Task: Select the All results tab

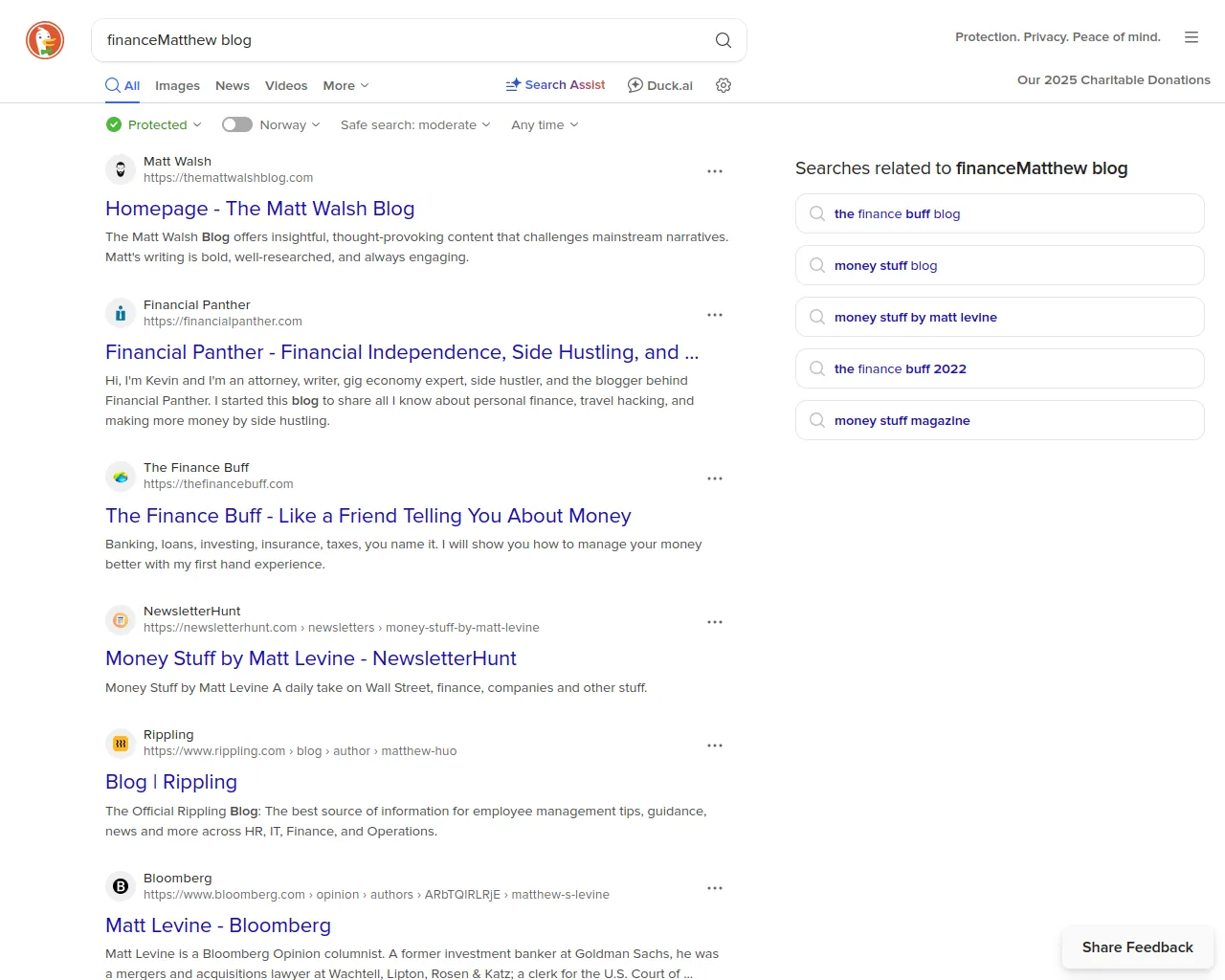Action: (122, 85)
